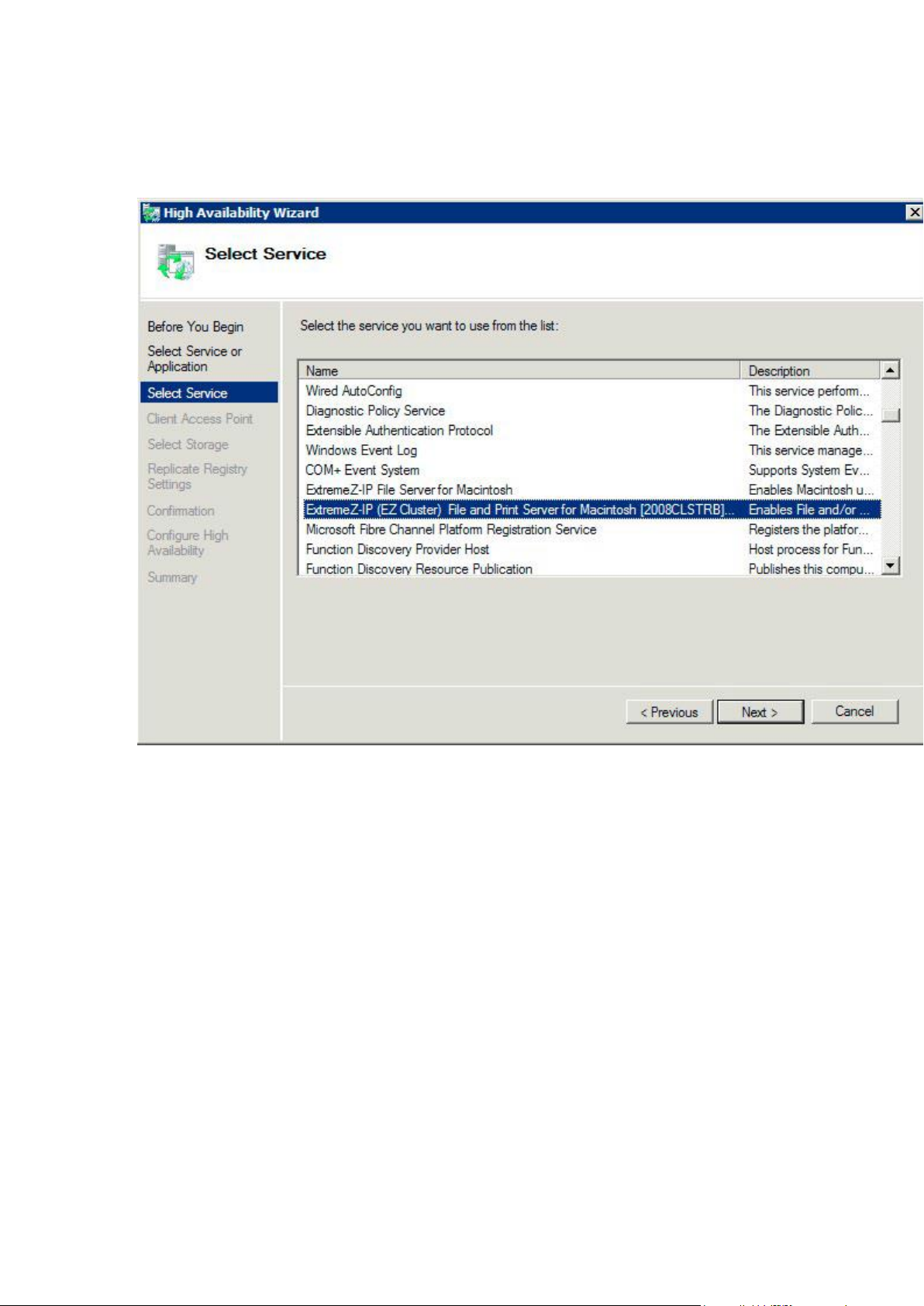This screenshot has width=924, height=1306.
Task: Click the Client Access Point step
Action: (200, 419)
